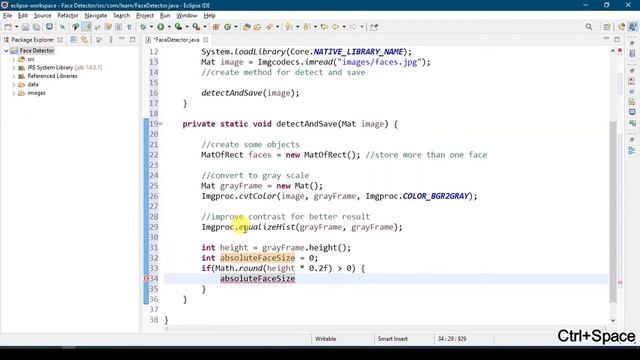This screenshot has height=360, width=640.
Task: Click the red error mark in overview ruler
Action: point(620,282)
